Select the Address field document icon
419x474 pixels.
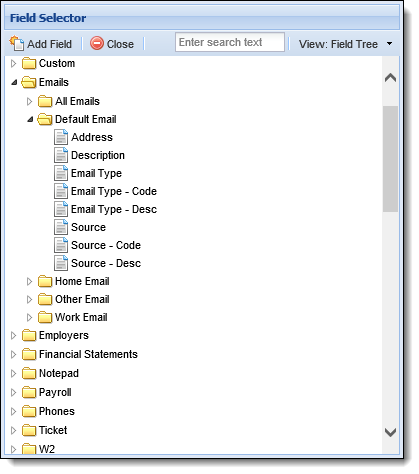point(61,137)
